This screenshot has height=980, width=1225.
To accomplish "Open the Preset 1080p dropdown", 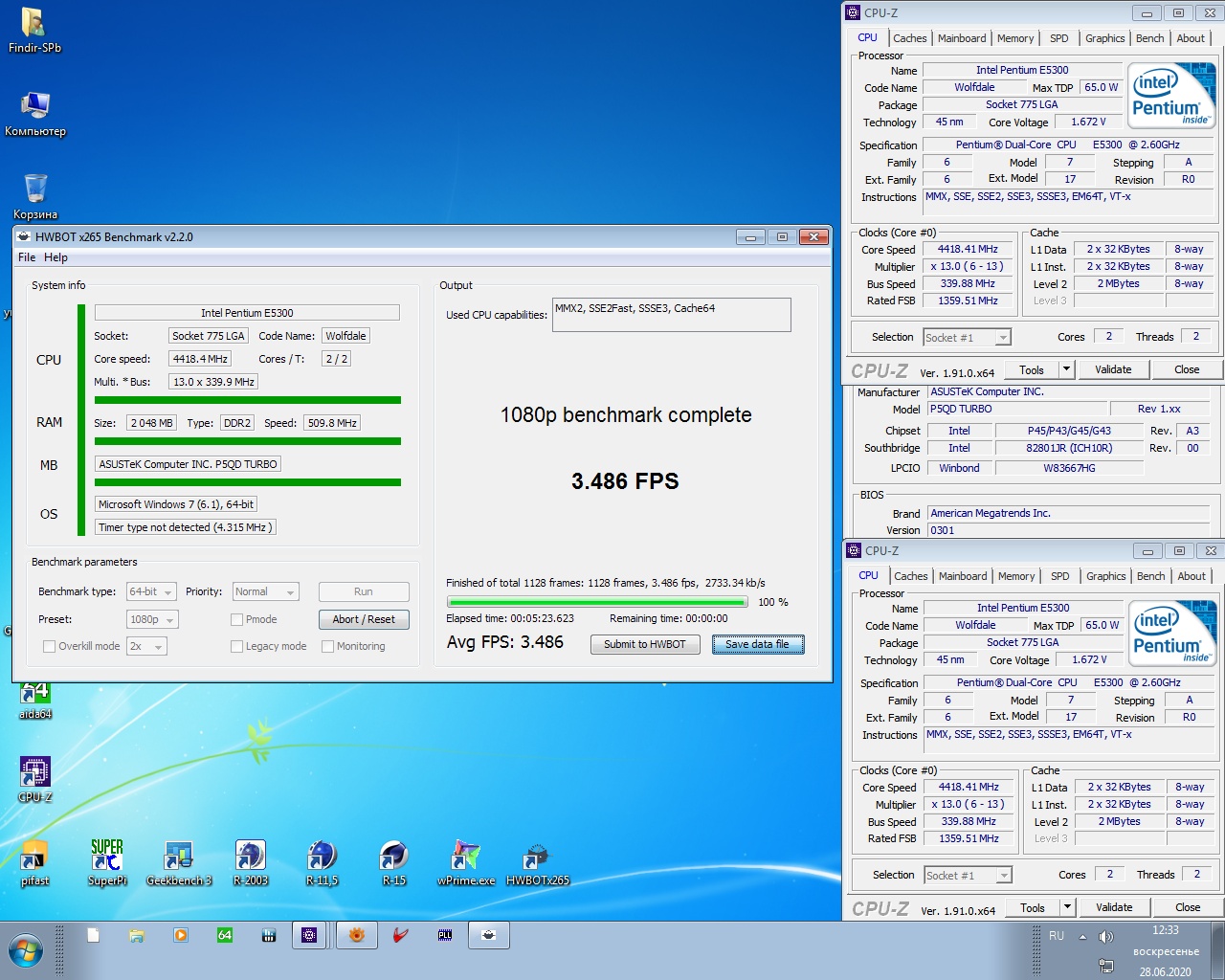I will [151, 619].
